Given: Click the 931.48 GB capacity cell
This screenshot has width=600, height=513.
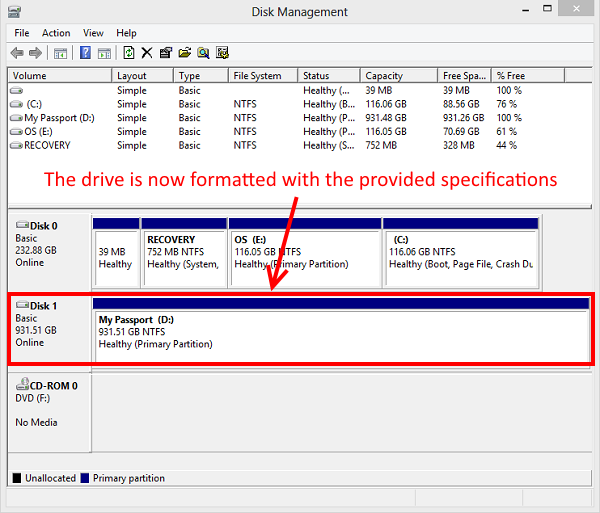Looking at the screenshot, I should (386, 118).
